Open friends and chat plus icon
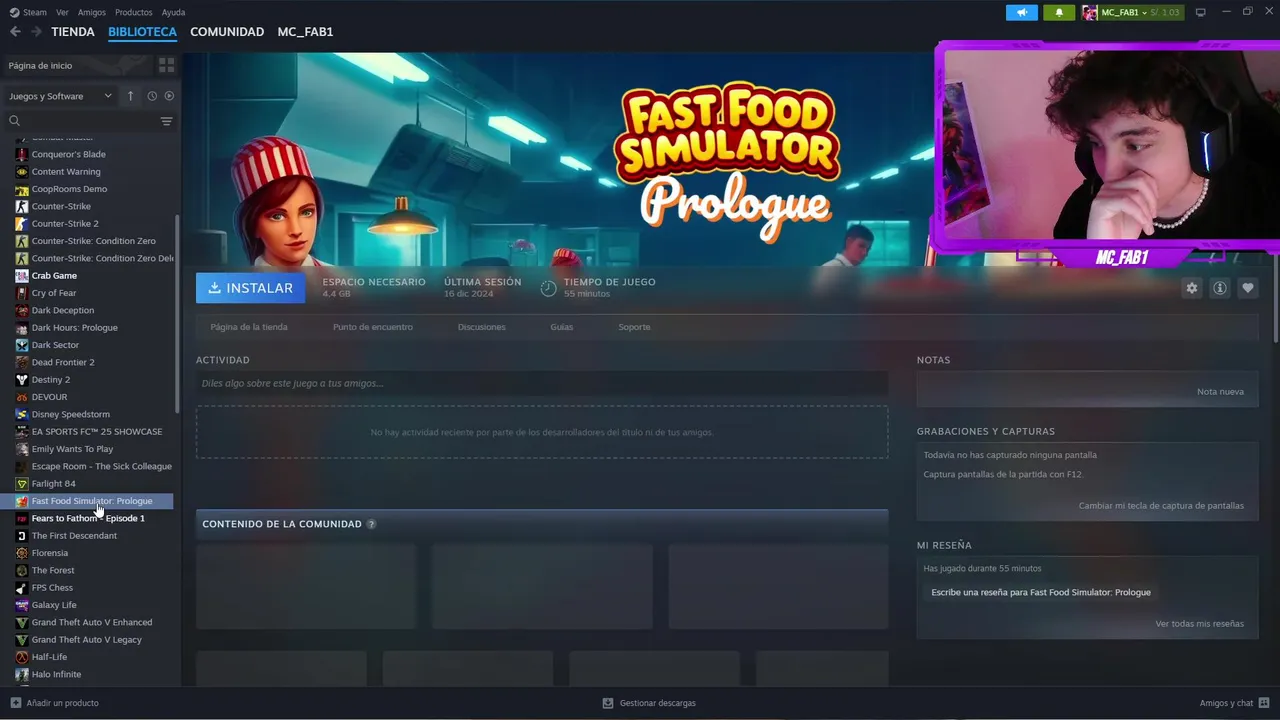 1263,703
